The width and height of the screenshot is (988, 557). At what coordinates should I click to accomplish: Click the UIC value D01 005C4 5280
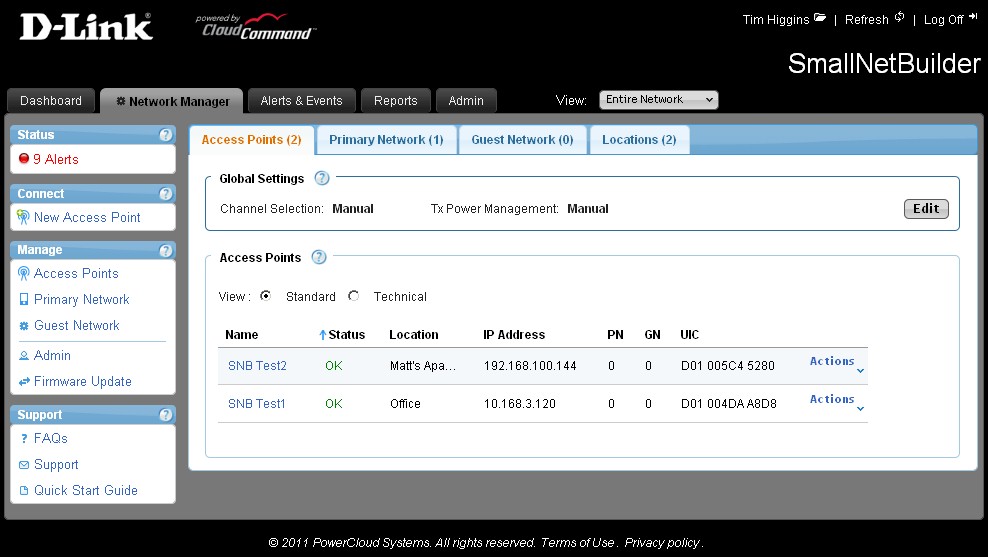click(728, 365)
